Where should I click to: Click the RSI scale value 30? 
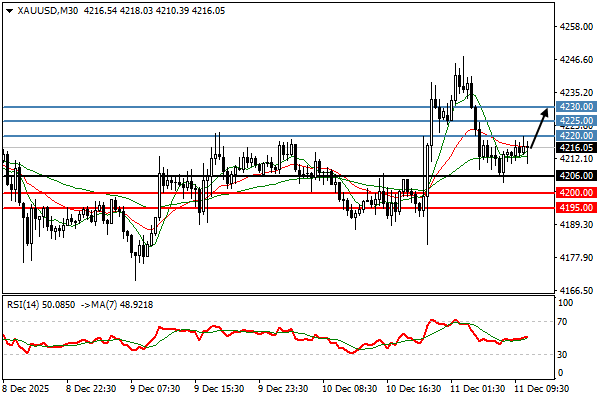564,354
